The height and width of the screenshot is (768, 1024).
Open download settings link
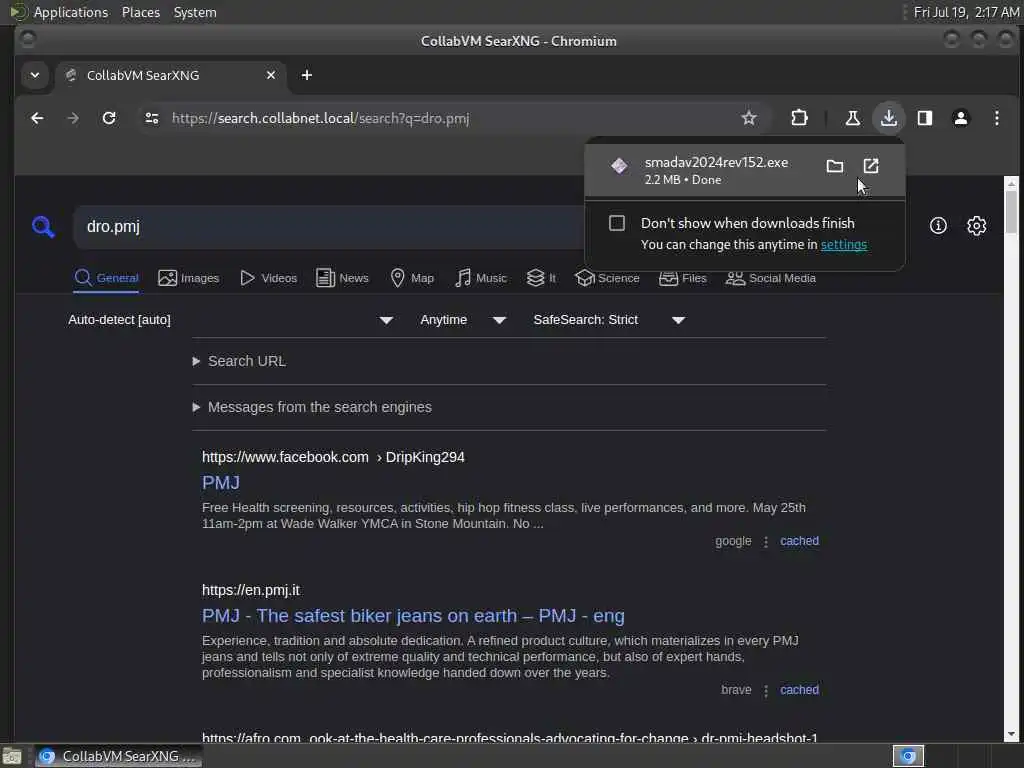tap(844, 244)
